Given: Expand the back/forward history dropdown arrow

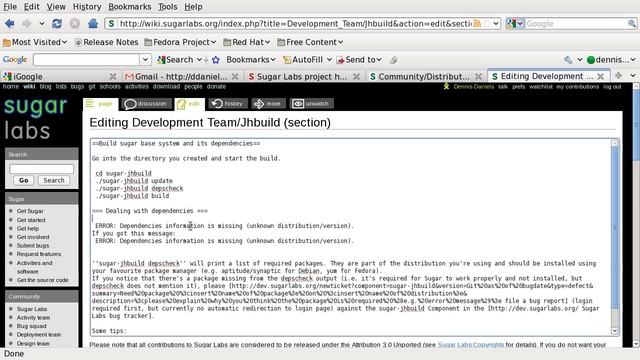Looking at the screenshot, I should pos(42,24).
